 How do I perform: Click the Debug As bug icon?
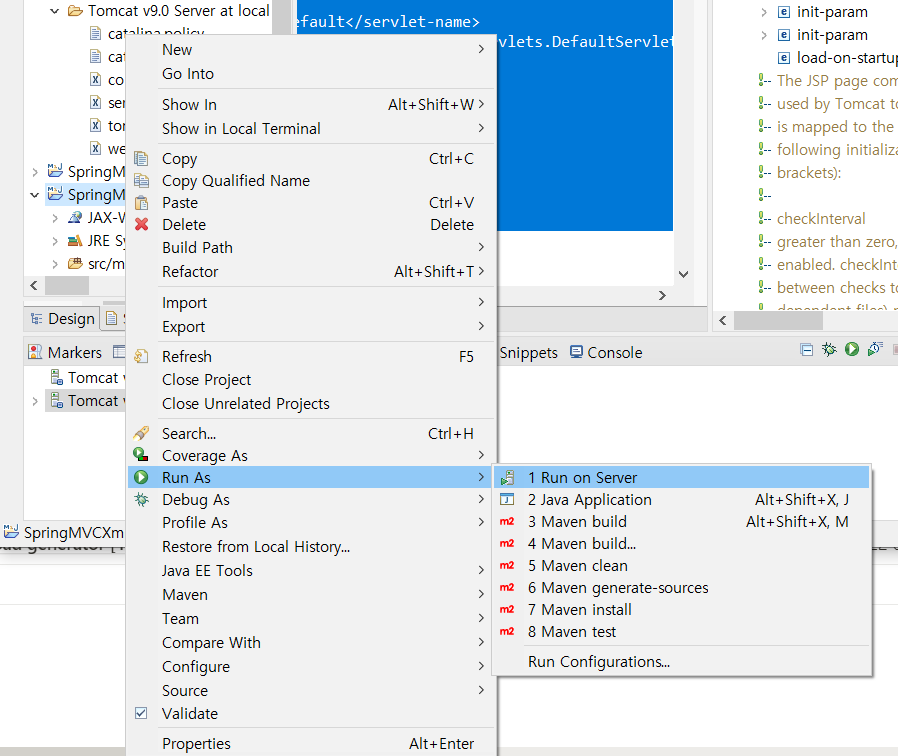click(x=141, y=499)
